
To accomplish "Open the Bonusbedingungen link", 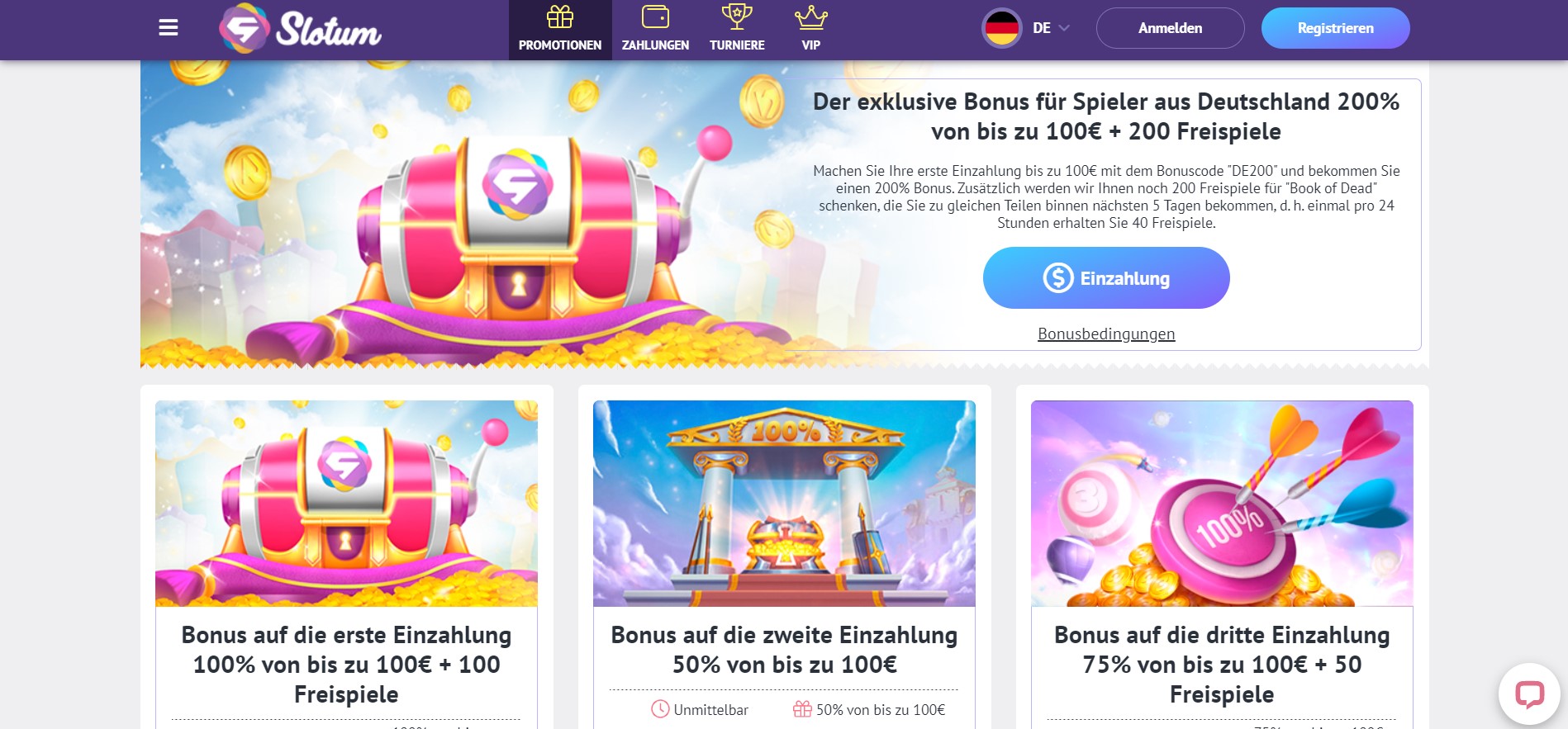I will [x=1106, y=334].
